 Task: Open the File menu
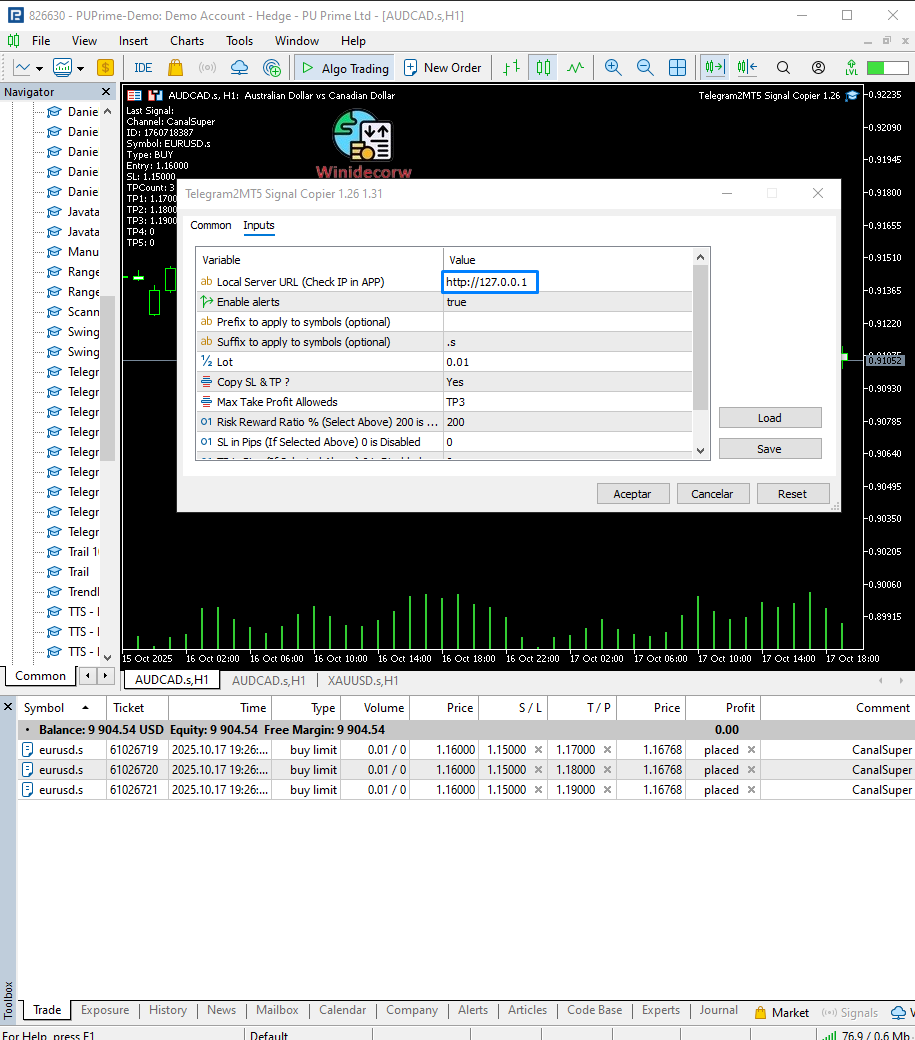pyautogui.click(x=41, y=41)
